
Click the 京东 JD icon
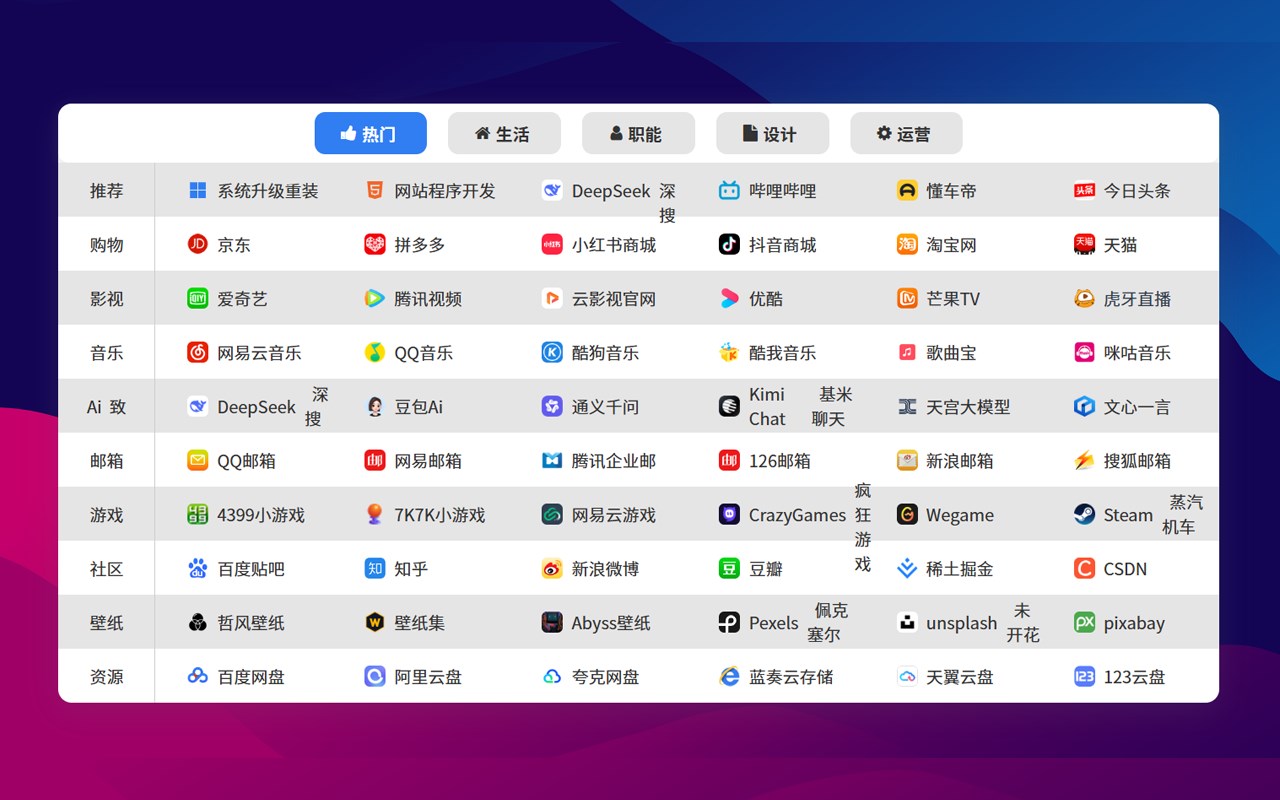[198, 244]
